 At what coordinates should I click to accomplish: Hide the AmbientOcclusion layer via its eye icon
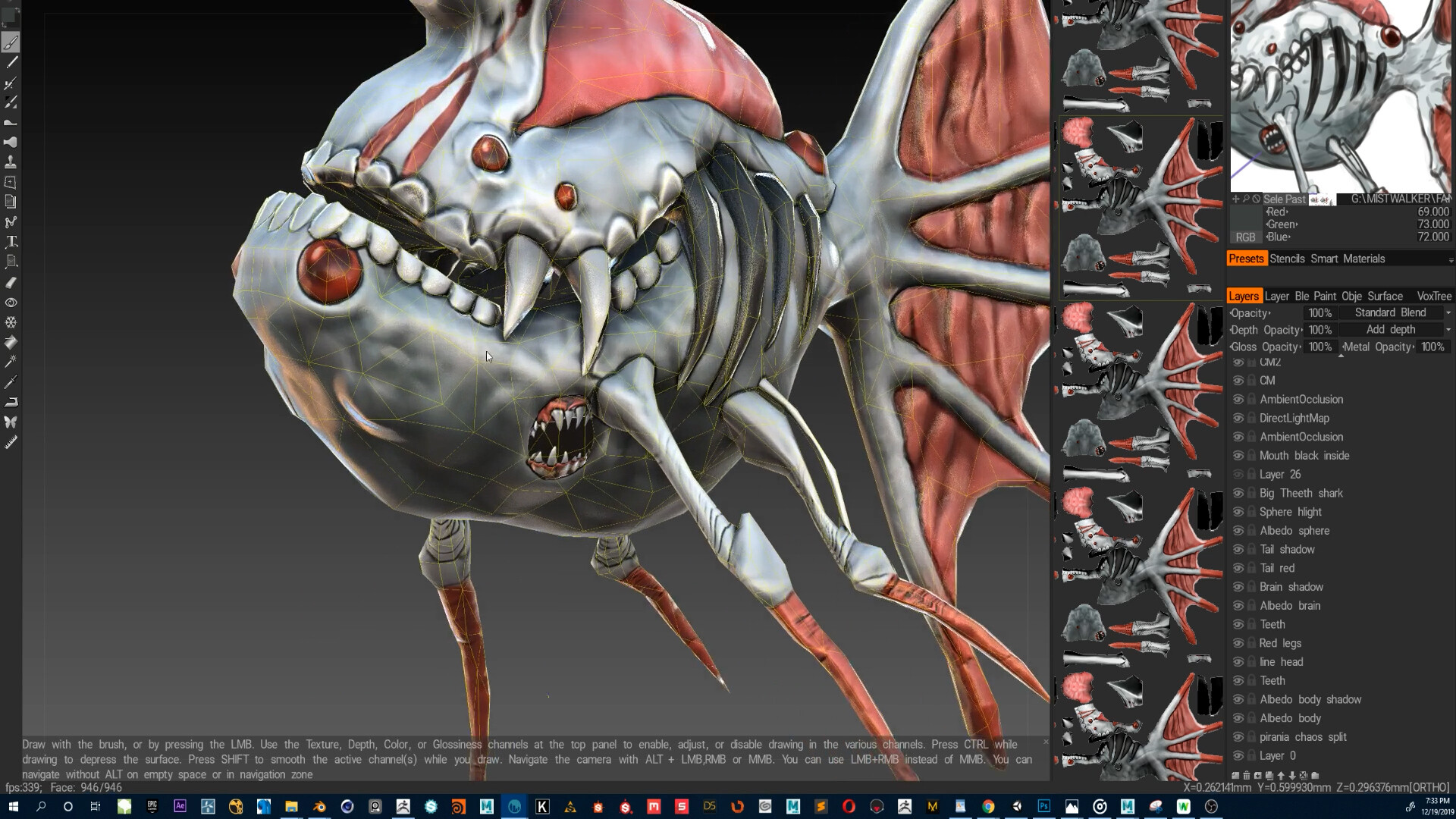click(1238, 400)
